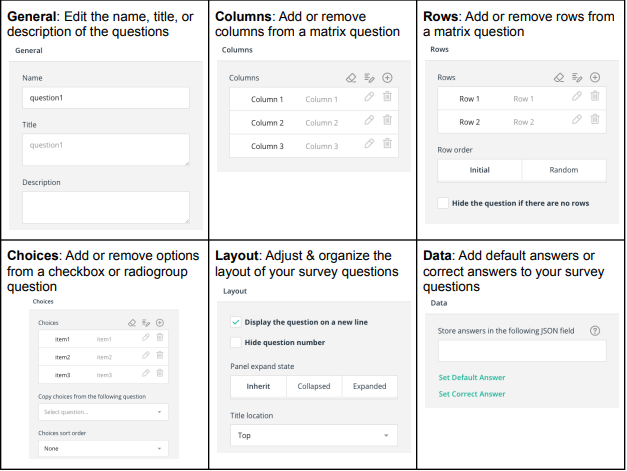Screen dimensions: 627x471
Task: Clear all choices with the eraser icon
Action: pyautogui.click(x=132, y=323)
